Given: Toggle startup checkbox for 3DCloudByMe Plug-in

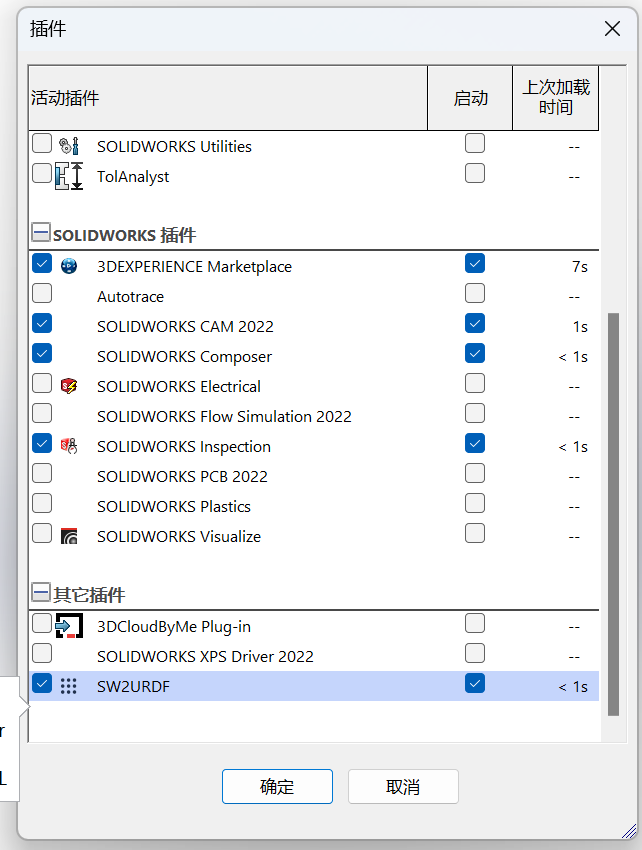Looking at the screenshot, I should click(475, 623).
